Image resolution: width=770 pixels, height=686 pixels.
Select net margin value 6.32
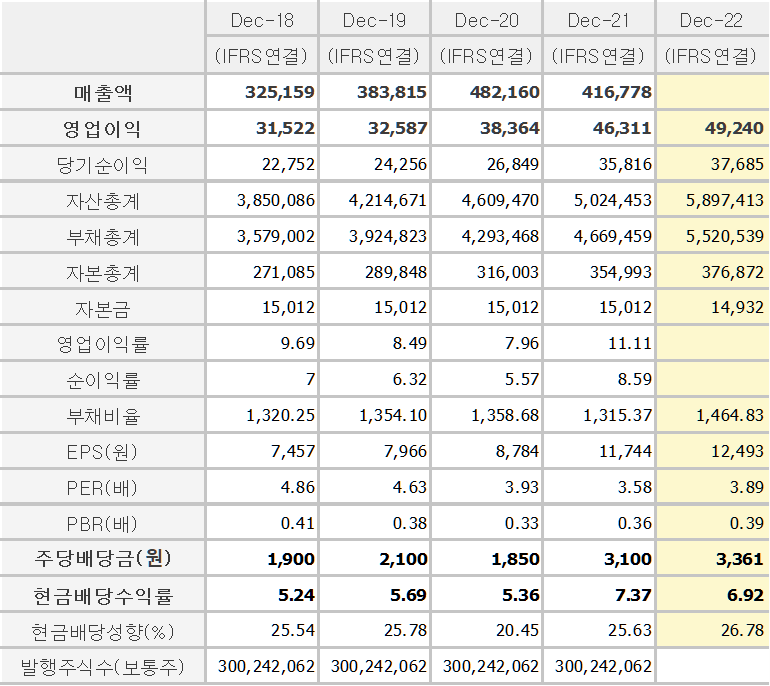pyautogui.click(x=410, y=379)
